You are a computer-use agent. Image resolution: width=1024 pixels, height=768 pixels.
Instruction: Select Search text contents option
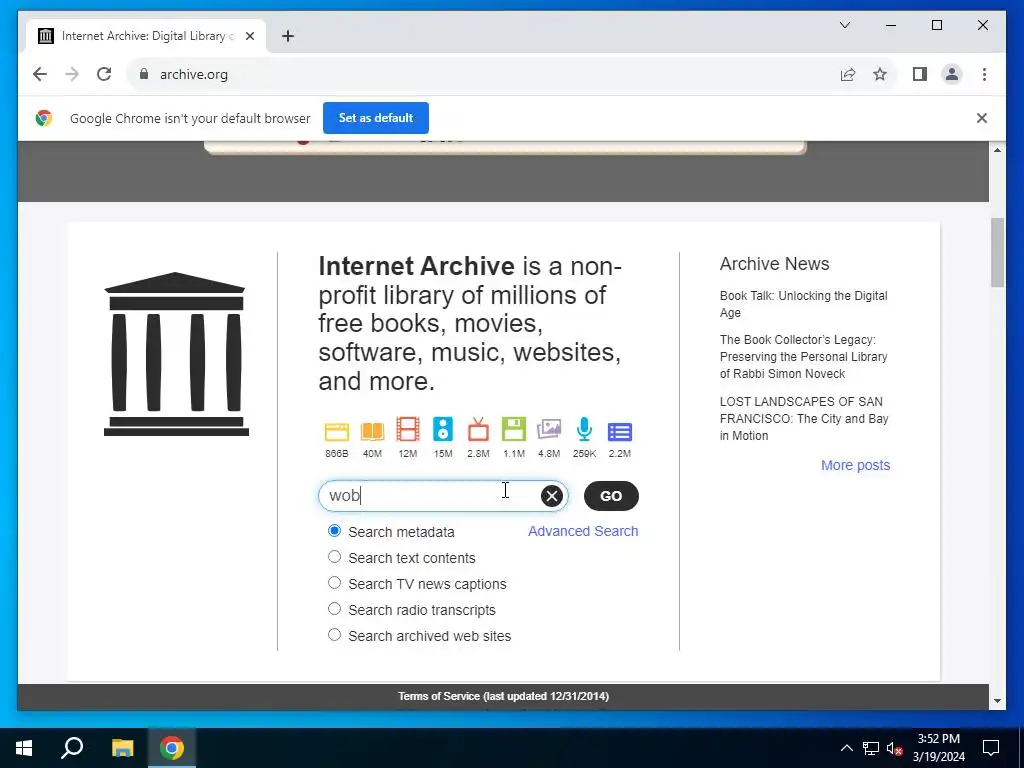[x=334, y=557]
